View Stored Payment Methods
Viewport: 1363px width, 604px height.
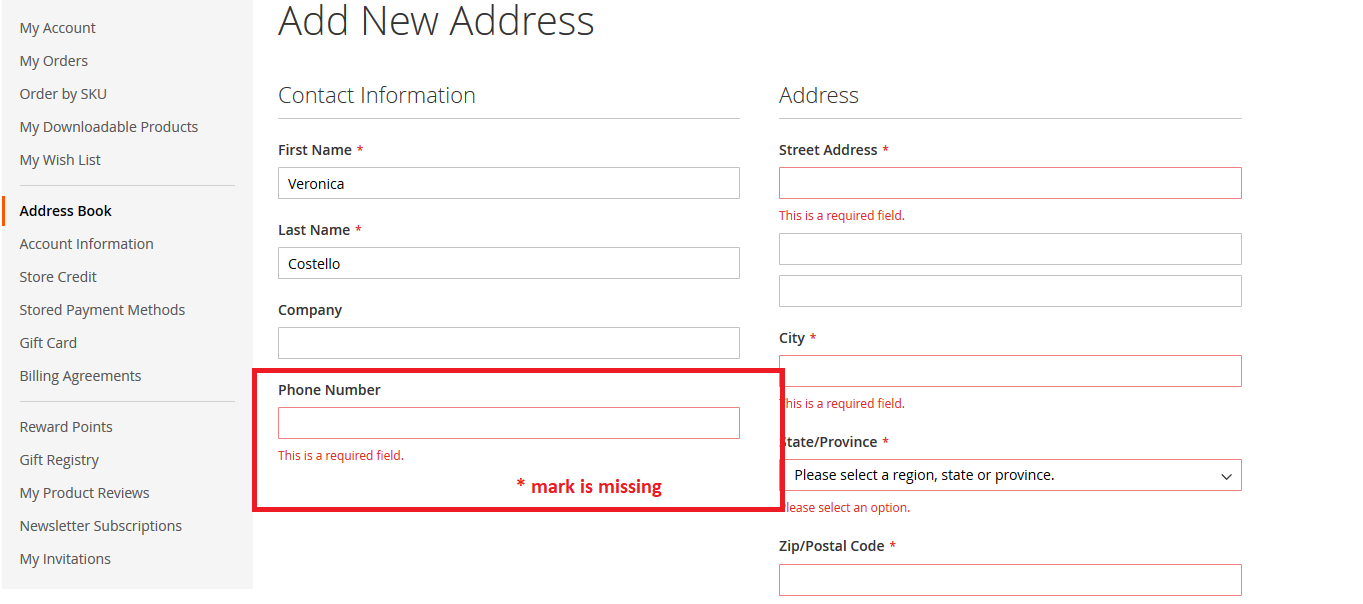coord(102,309)
